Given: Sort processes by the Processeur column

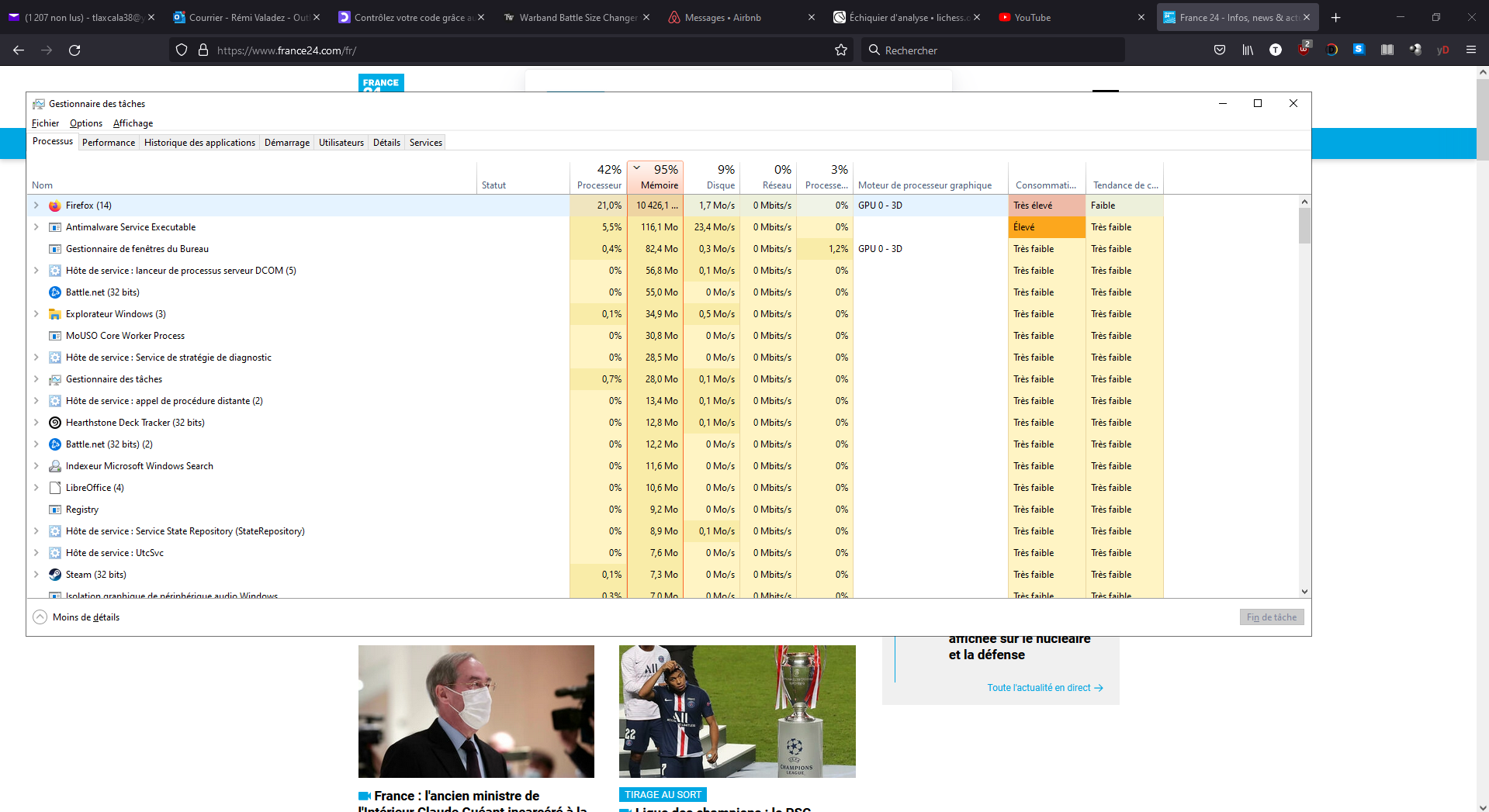Looking at the screenshot, I should (x=598, y=178).
